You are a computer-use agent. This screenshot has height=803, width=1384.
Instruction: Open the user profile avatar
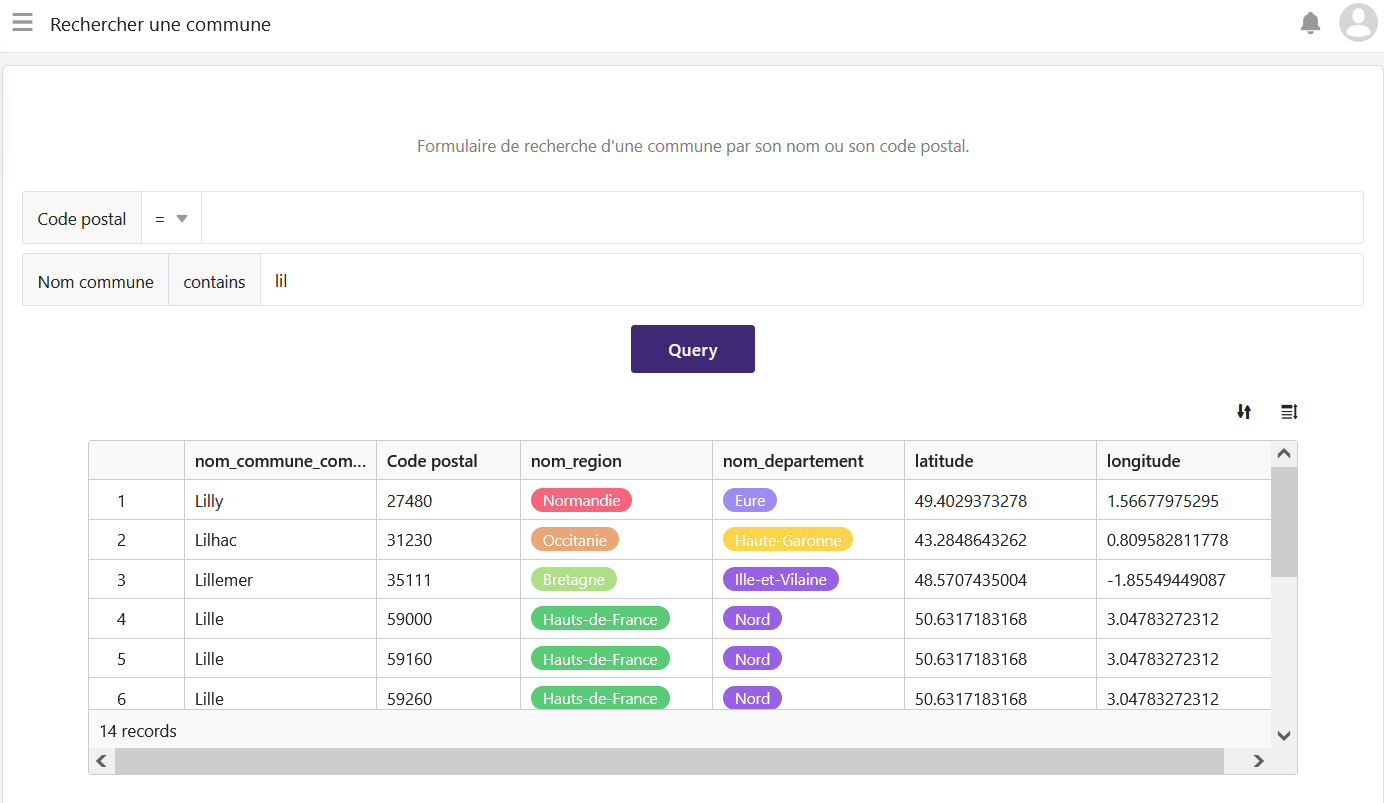1358,22
